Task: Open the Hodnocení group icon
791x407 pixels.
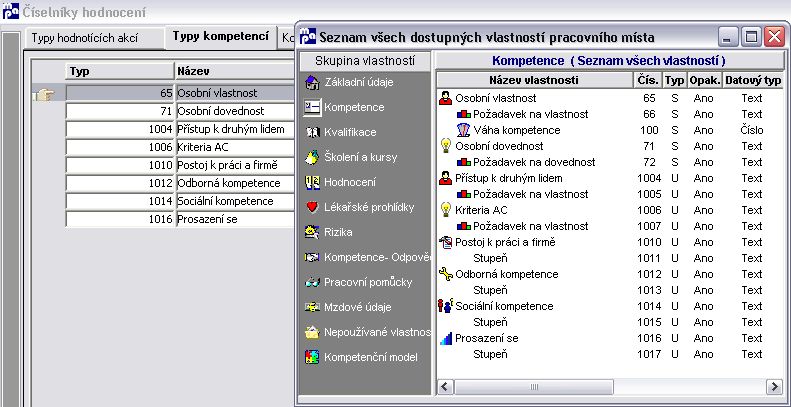Action: click(x=312, y=182)
